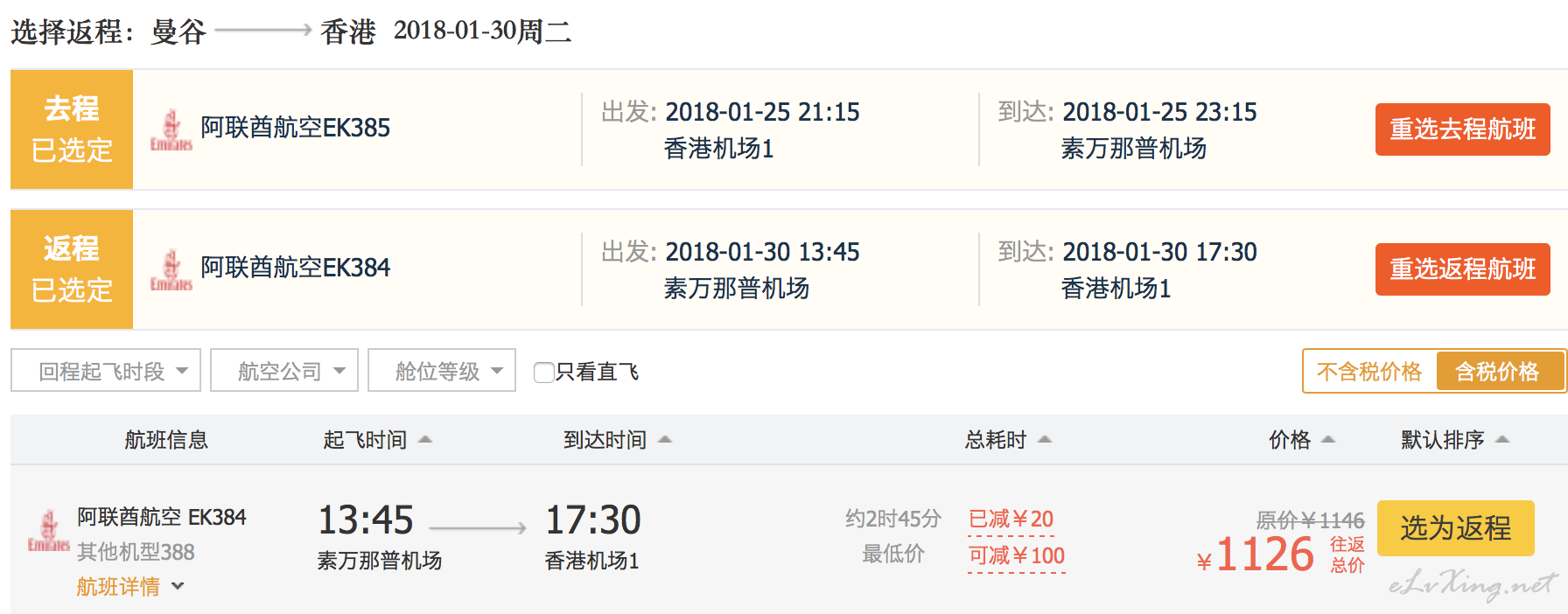
Task: Click Emirates logo in flight results row
Action: pyautogui.click(x=49, y=531)
